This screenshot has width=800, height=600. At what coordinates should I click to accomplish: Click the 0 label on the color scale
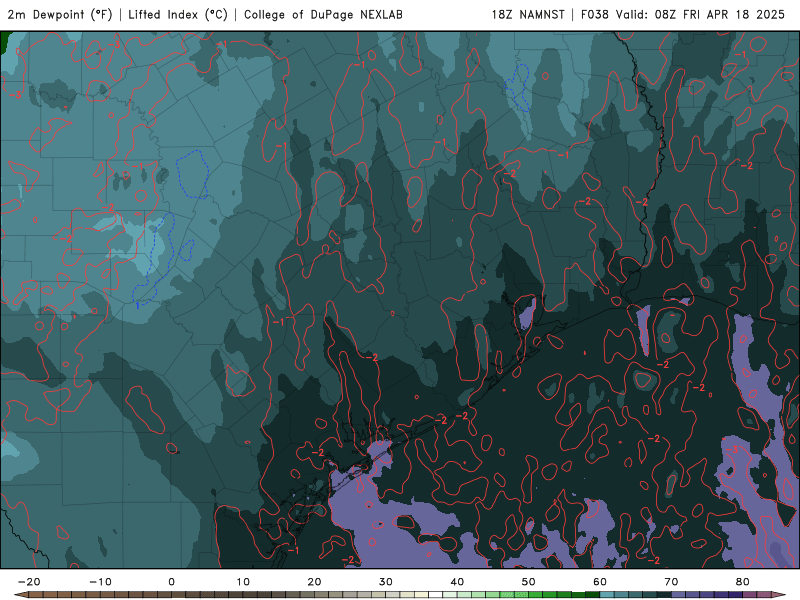[x=171, y=582]
